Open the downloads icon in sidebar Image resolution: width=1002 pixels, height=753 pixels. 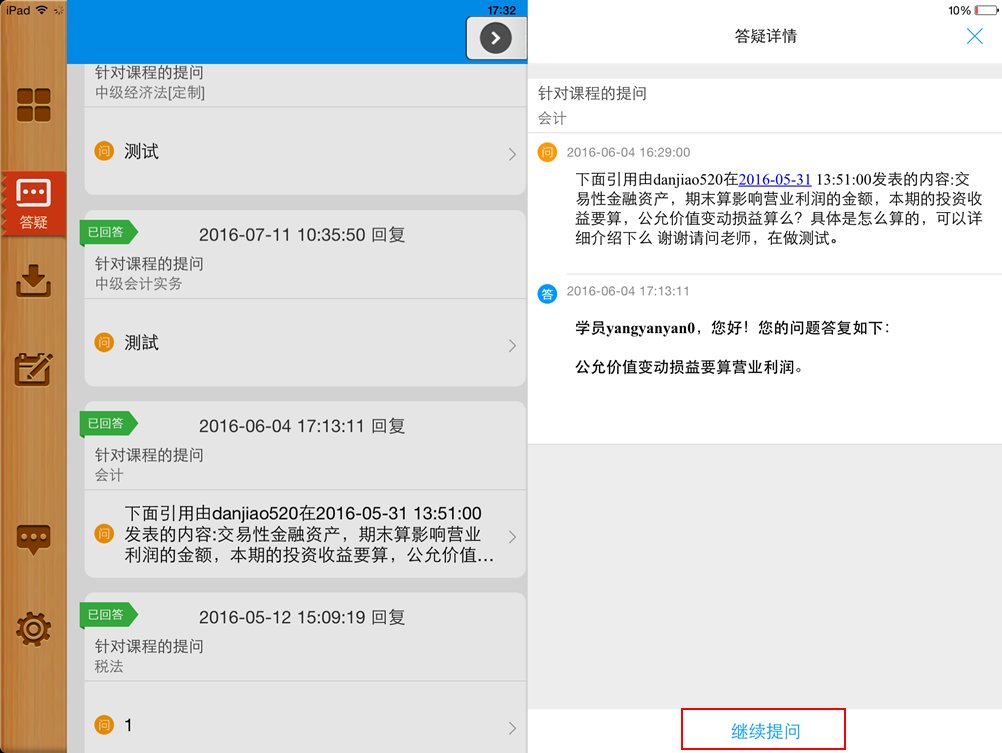(x=34, y=281)
